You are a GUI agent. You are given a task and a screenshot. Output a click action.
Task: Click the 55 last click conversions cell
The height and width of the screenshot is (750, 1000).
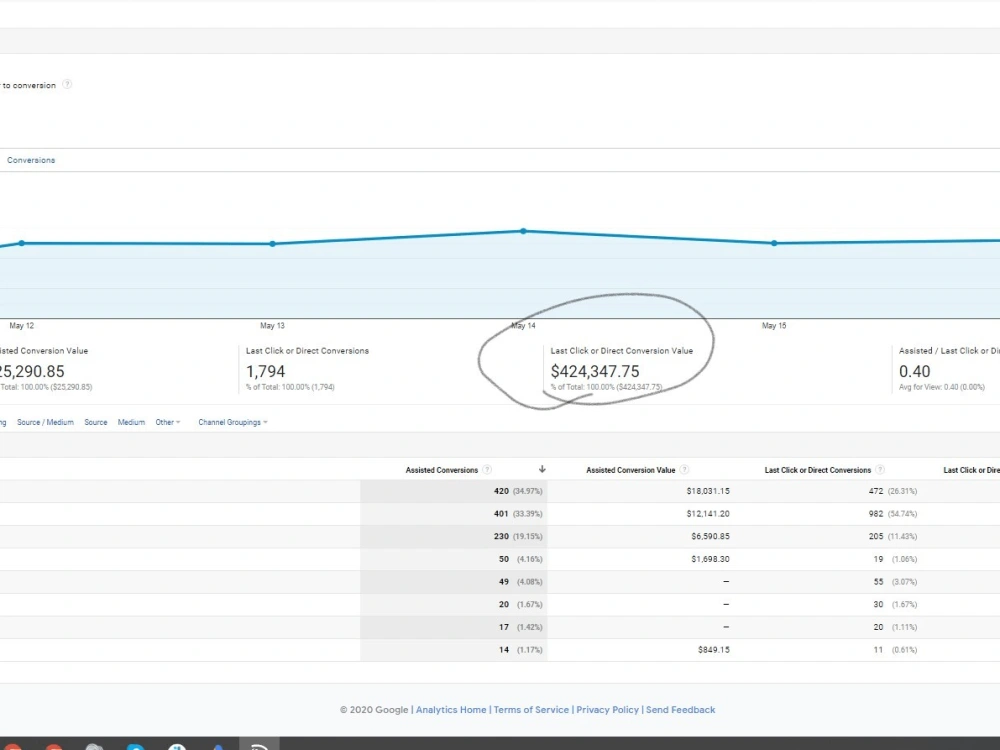point(878,582)
